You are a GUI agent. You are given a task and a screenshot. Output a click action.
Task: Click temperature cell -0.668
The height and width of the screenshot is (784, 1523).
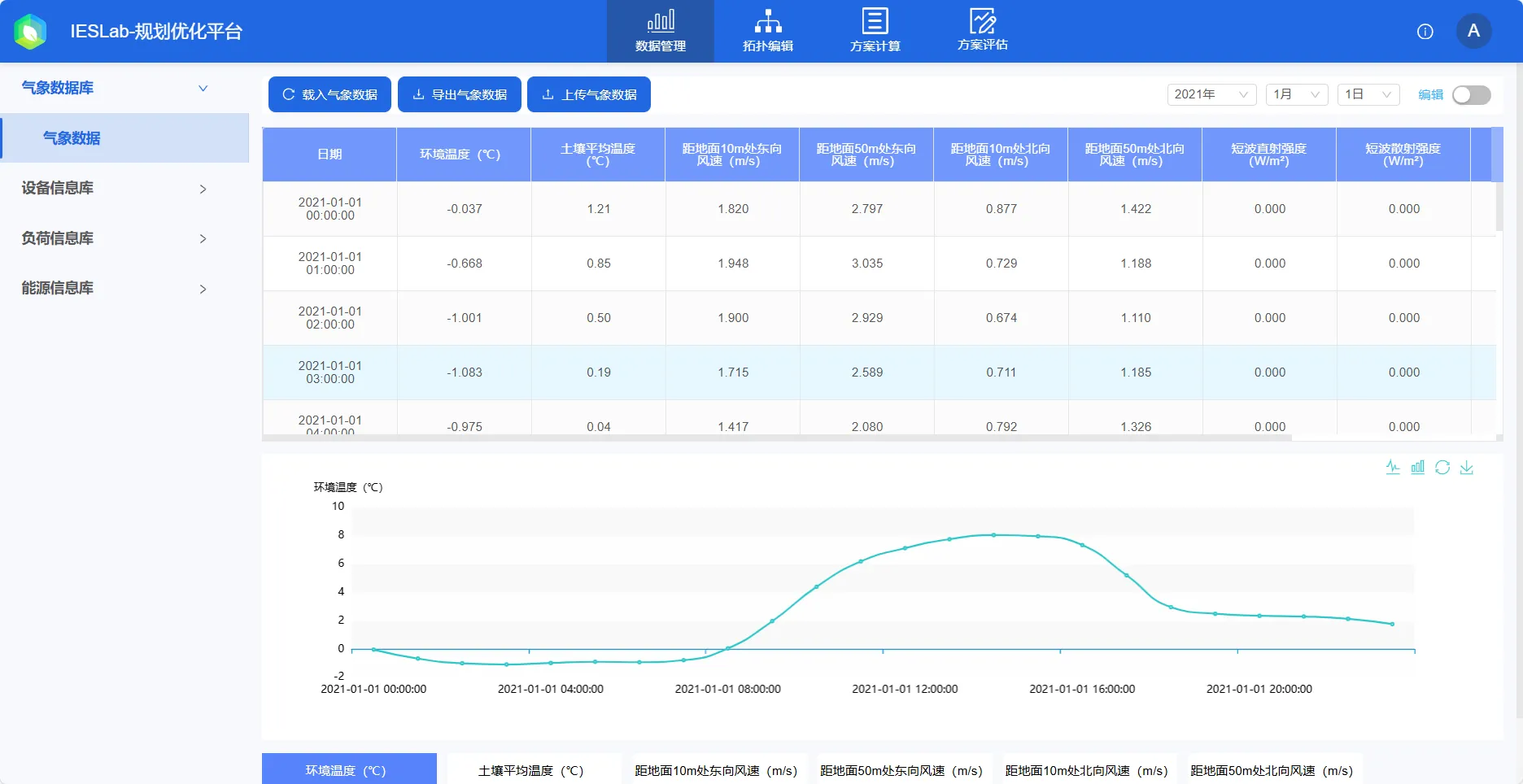pyautogui.click(x=465, y=264)
